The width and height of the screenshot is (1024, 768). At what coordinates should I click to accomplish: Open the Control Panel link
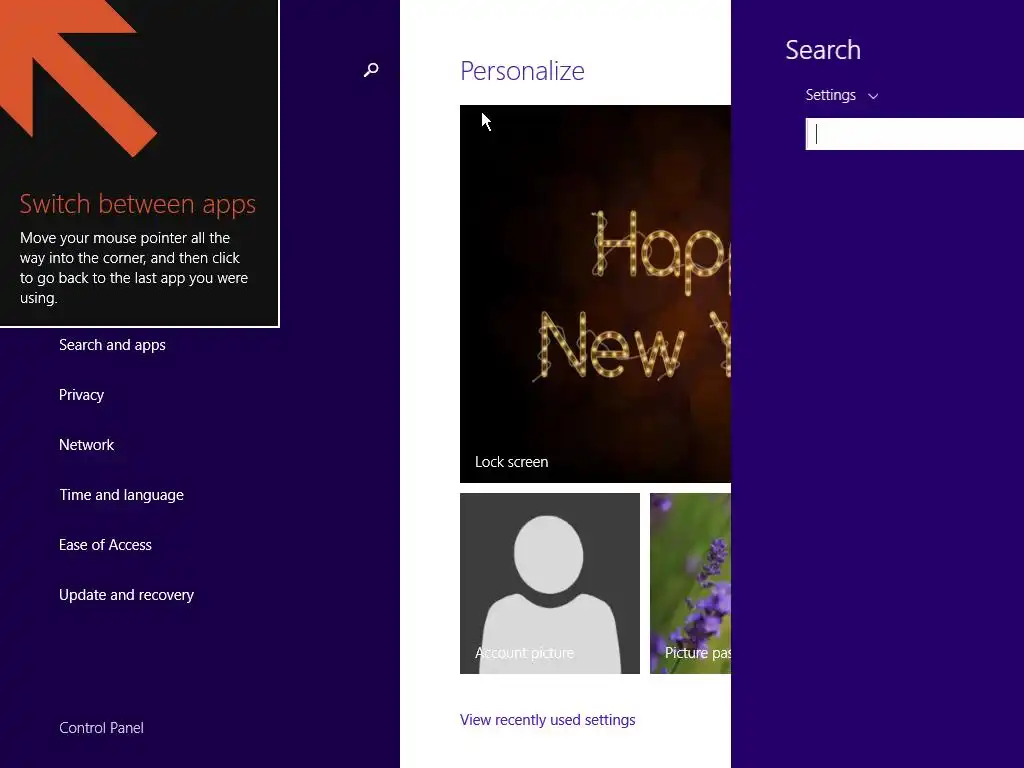coord(101,728)
